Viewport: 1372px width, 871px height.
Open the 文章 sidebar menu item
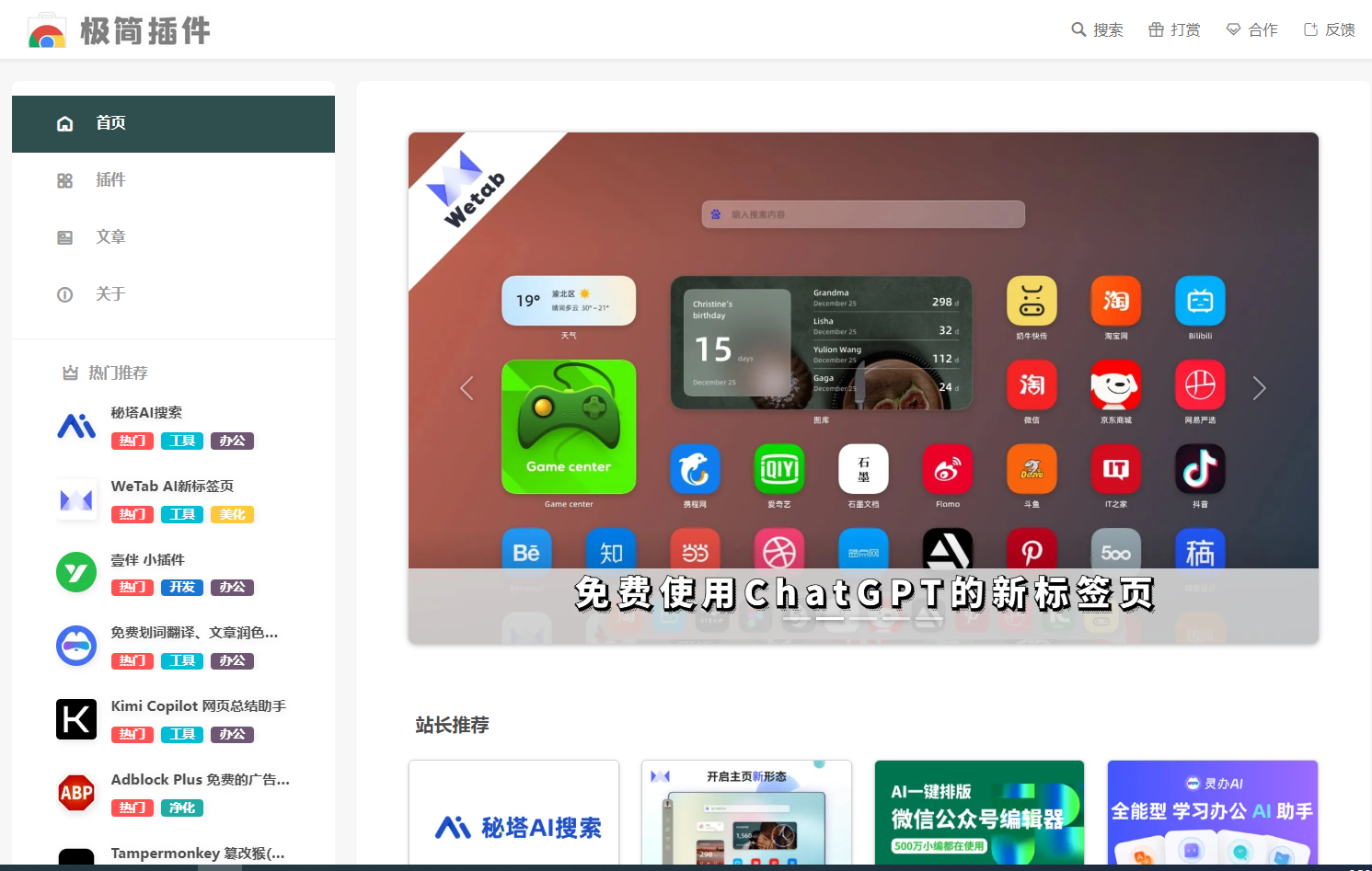[173, 237]
